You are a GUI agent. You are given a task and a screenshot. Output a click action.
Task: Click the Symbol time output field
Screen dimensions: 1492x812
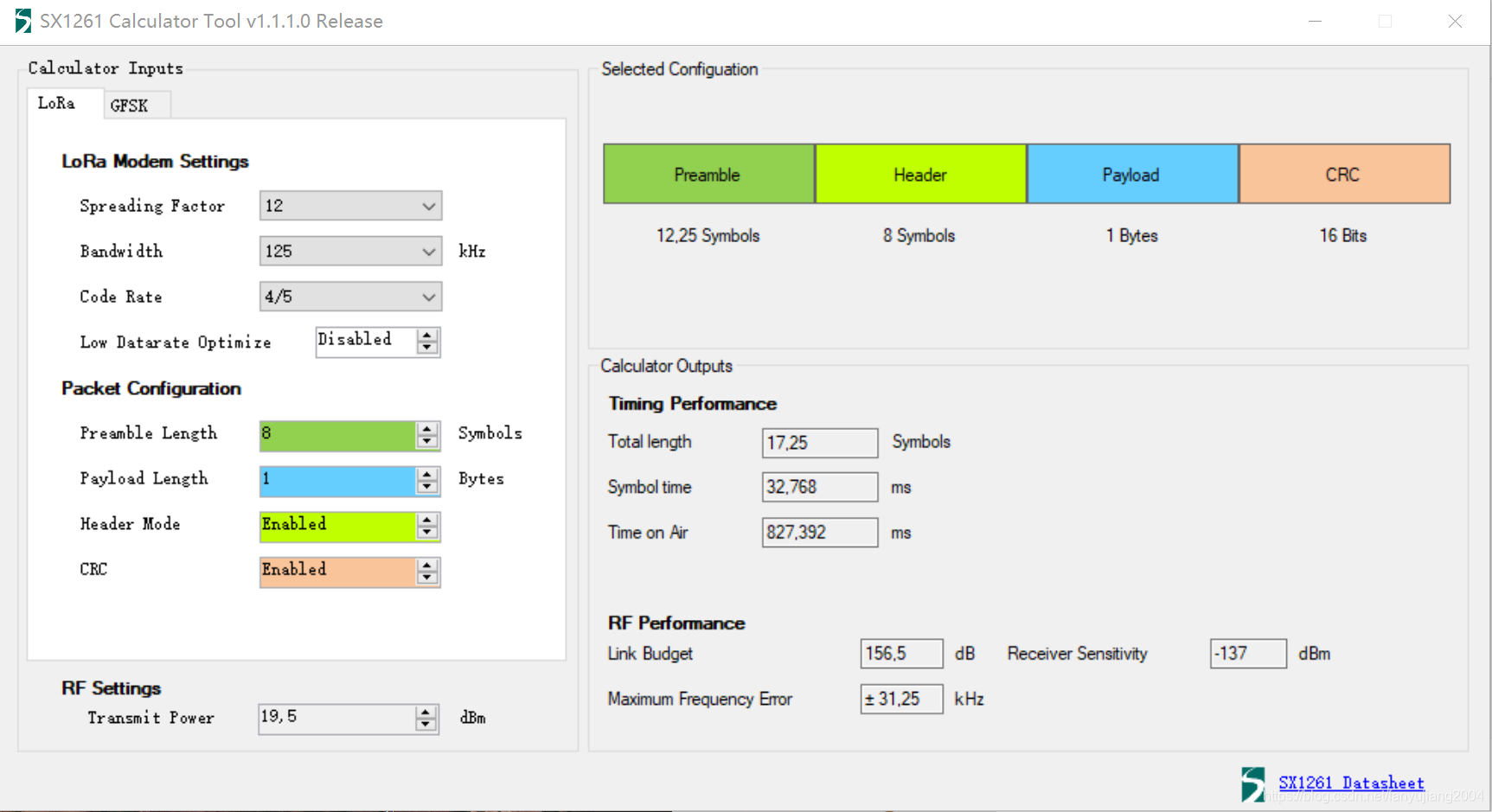(x=820, y=487)
